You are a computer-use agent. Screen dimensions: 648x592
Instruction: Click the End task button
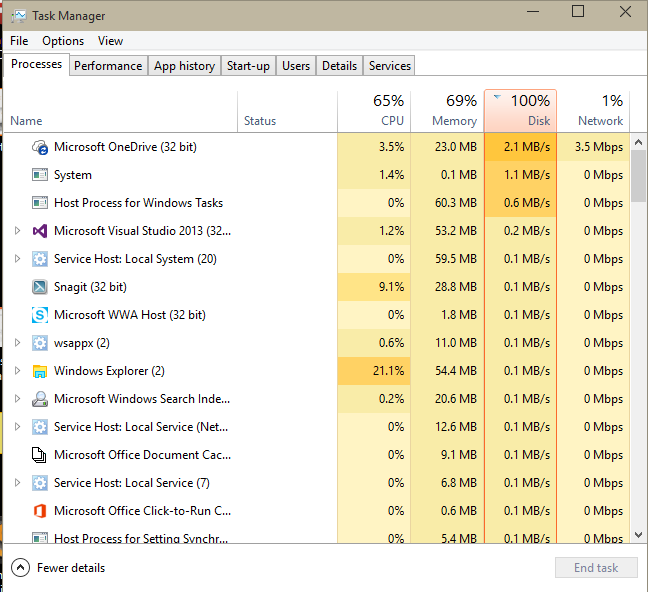[x=596, y=568]
